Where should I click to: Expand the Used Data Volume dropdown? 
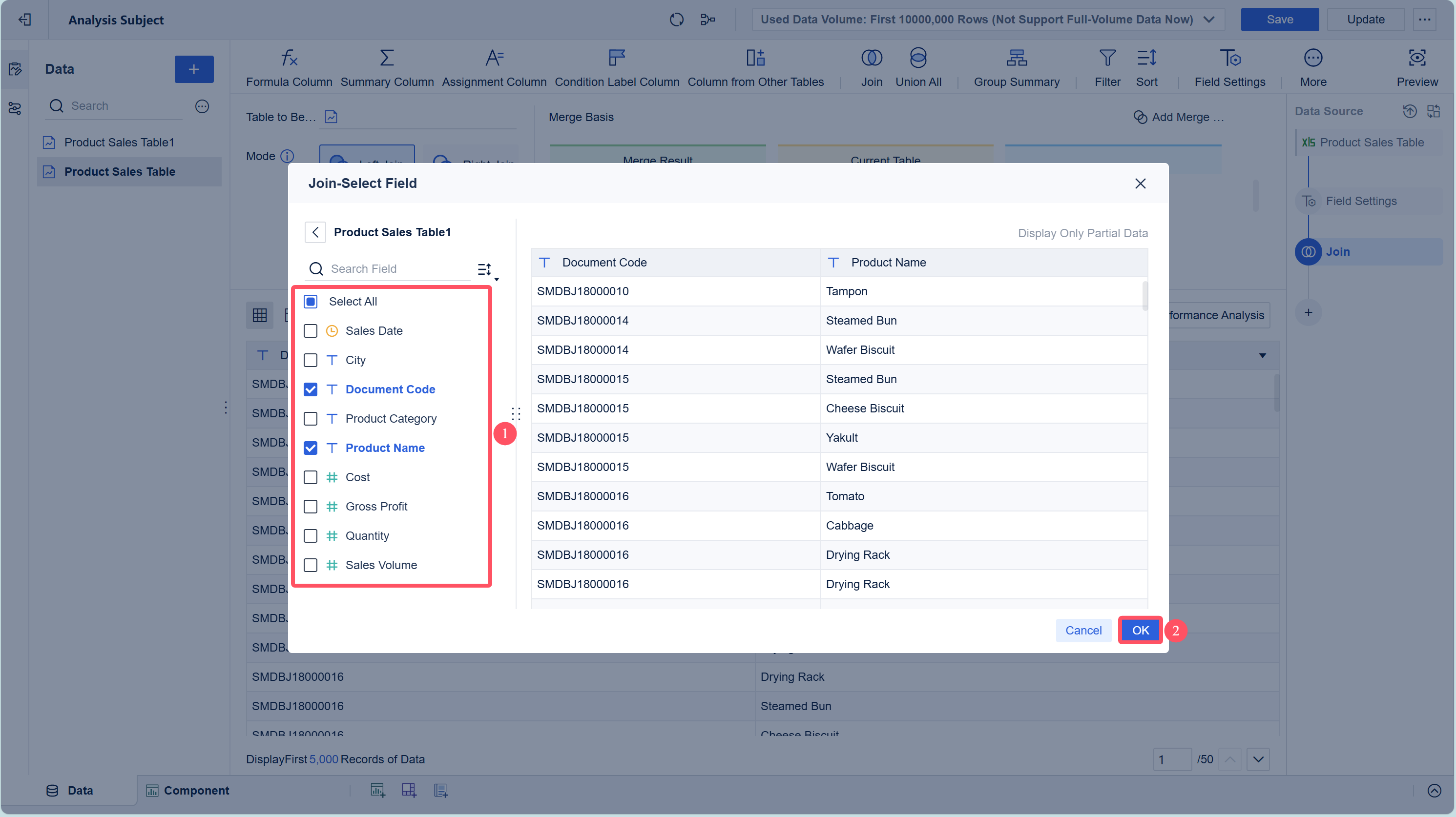1208,19
